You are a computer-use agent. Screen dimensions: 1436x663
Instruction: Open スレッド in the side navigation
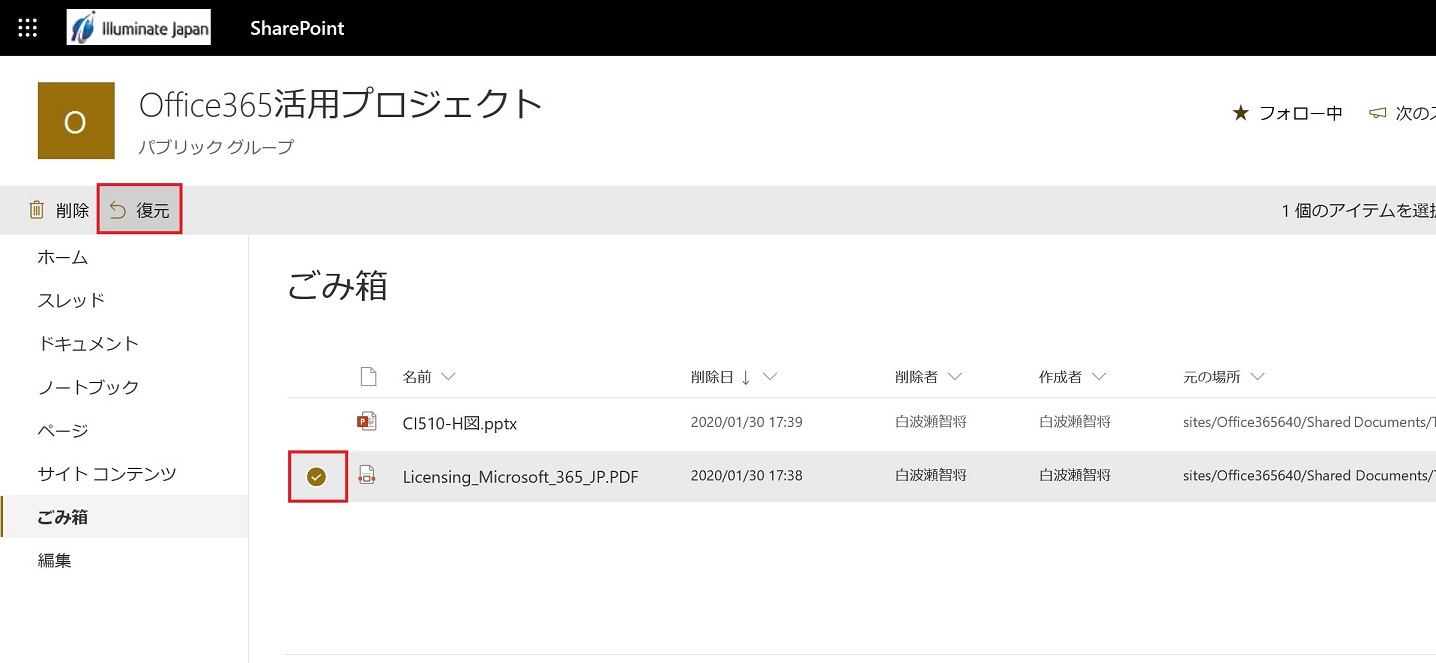71,300
